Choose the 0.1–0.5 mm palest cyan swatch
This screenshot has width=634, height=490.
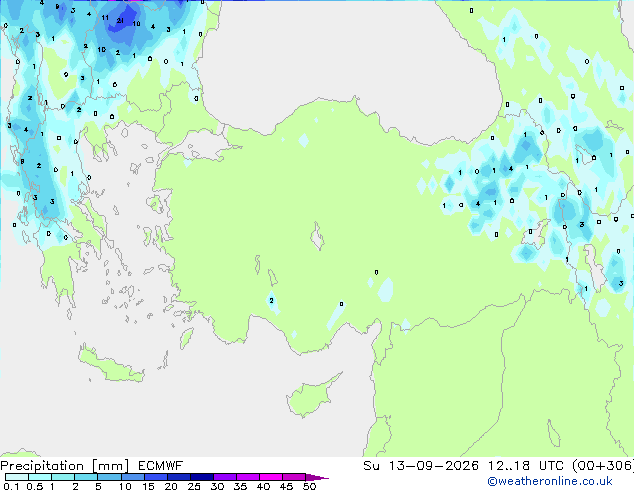pos(17,477)
